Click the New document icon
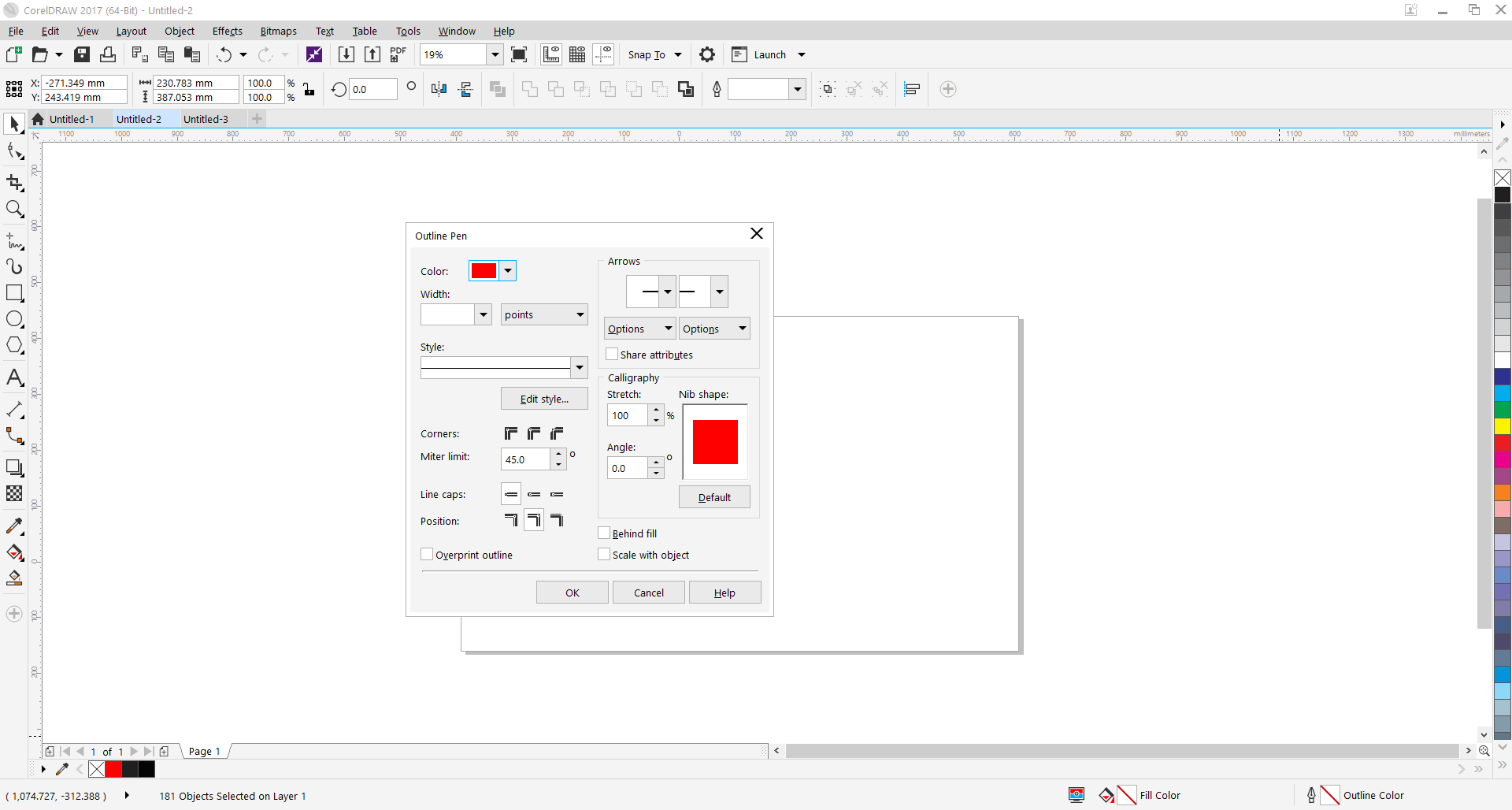1512x810 pixels. pos(13,54)
